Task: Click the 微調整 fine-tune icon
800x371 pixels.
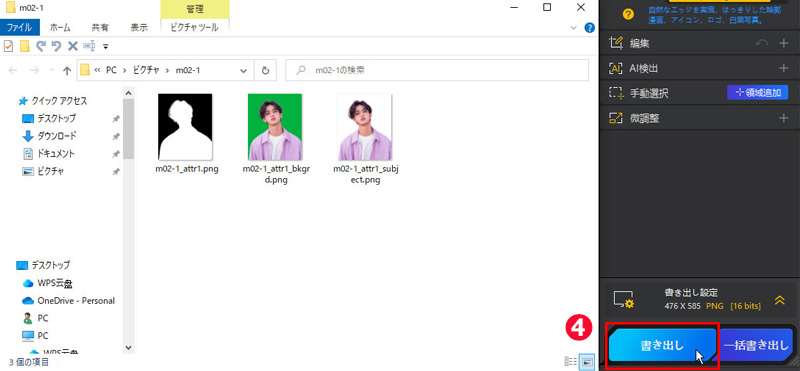Action: (x=616, y=118)
